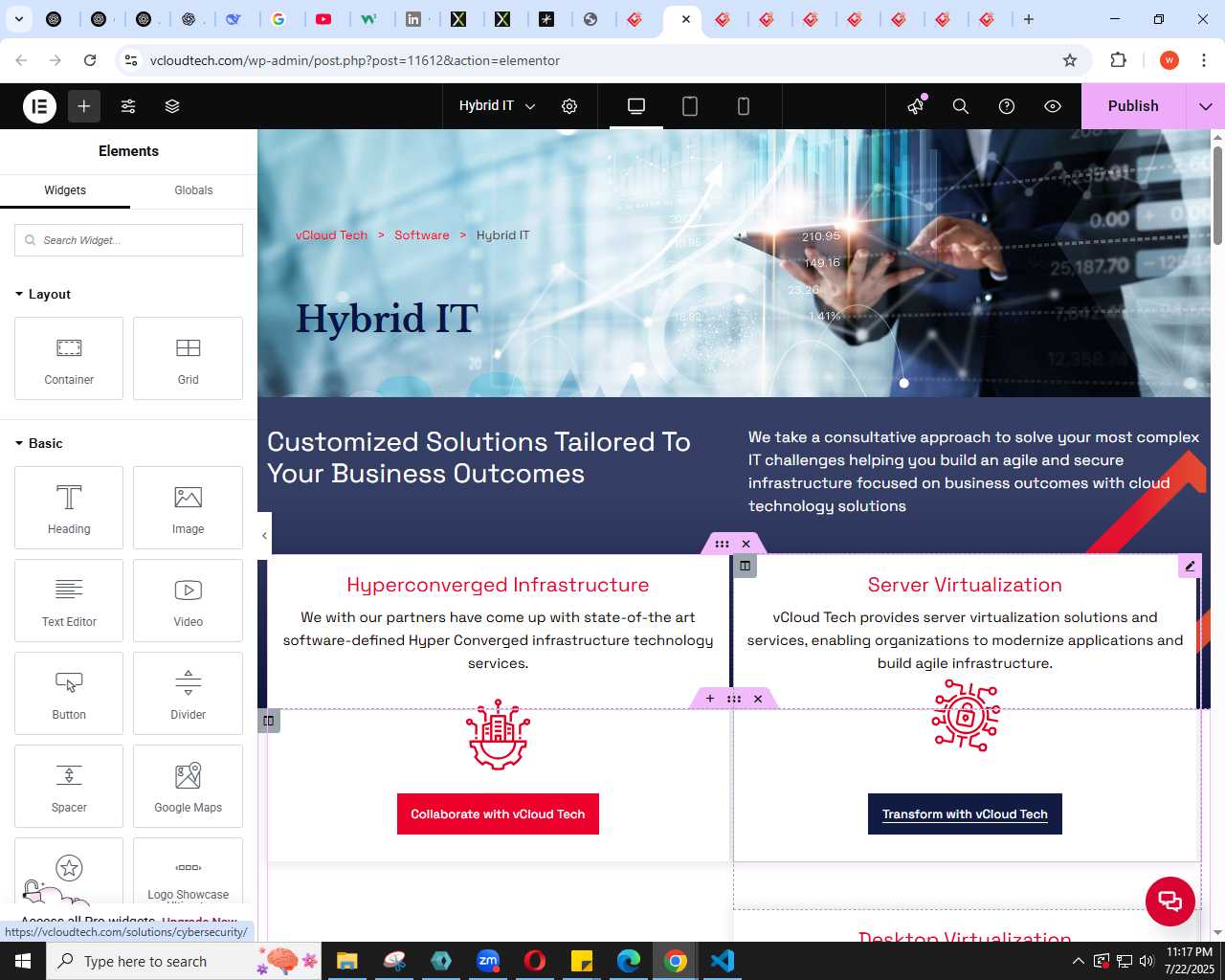Open the tab search dropdown arrow
Screen dimensions: 1225x980
(x=19, y=19)
